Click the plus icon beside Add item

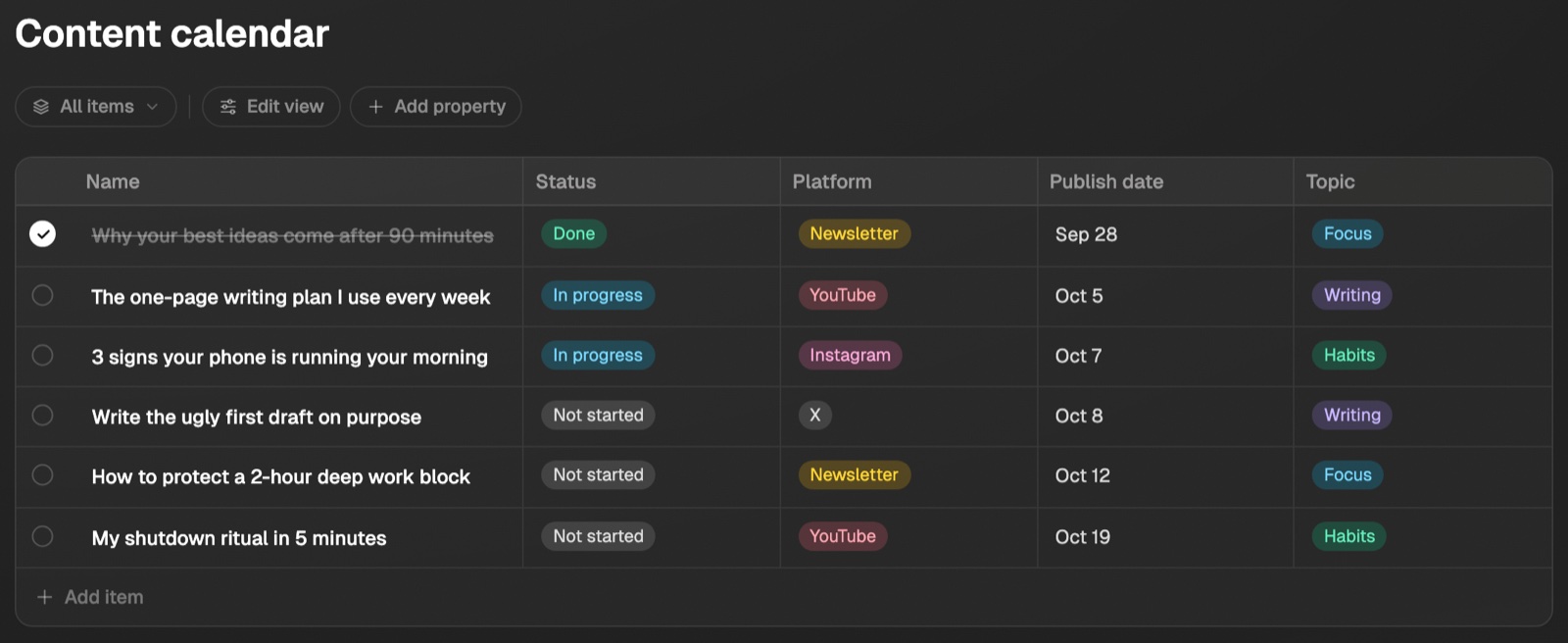44,597
